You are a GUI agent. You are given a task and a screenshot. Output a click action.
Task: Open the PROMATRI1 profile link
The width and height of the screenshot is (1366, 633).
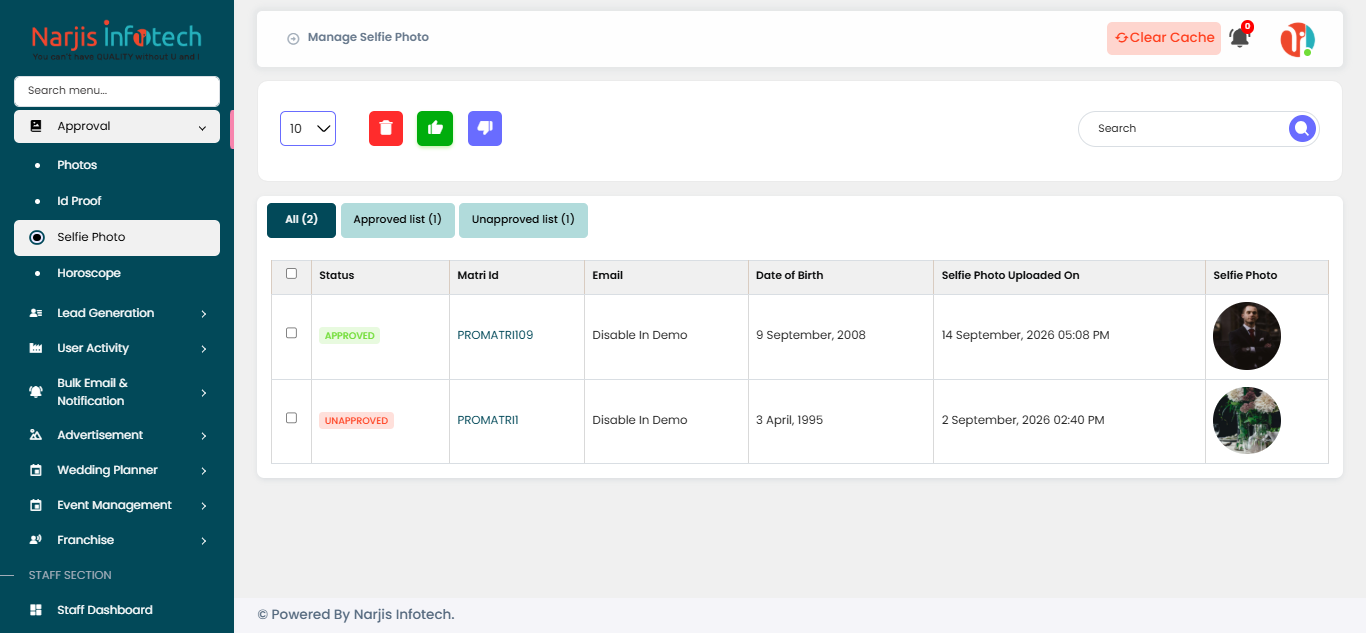pos(488,420)
